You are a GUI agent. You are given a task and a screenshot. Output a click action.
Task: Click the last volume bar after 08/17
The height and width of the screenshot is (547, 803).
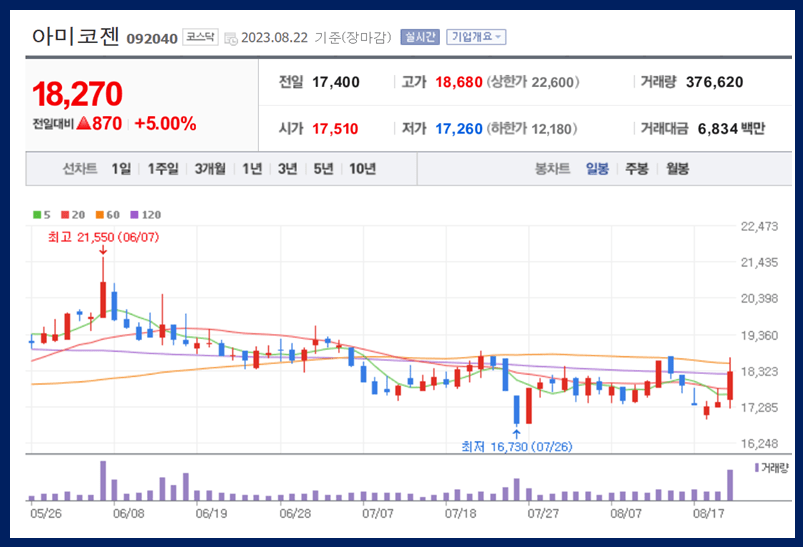tap(730, 485)
